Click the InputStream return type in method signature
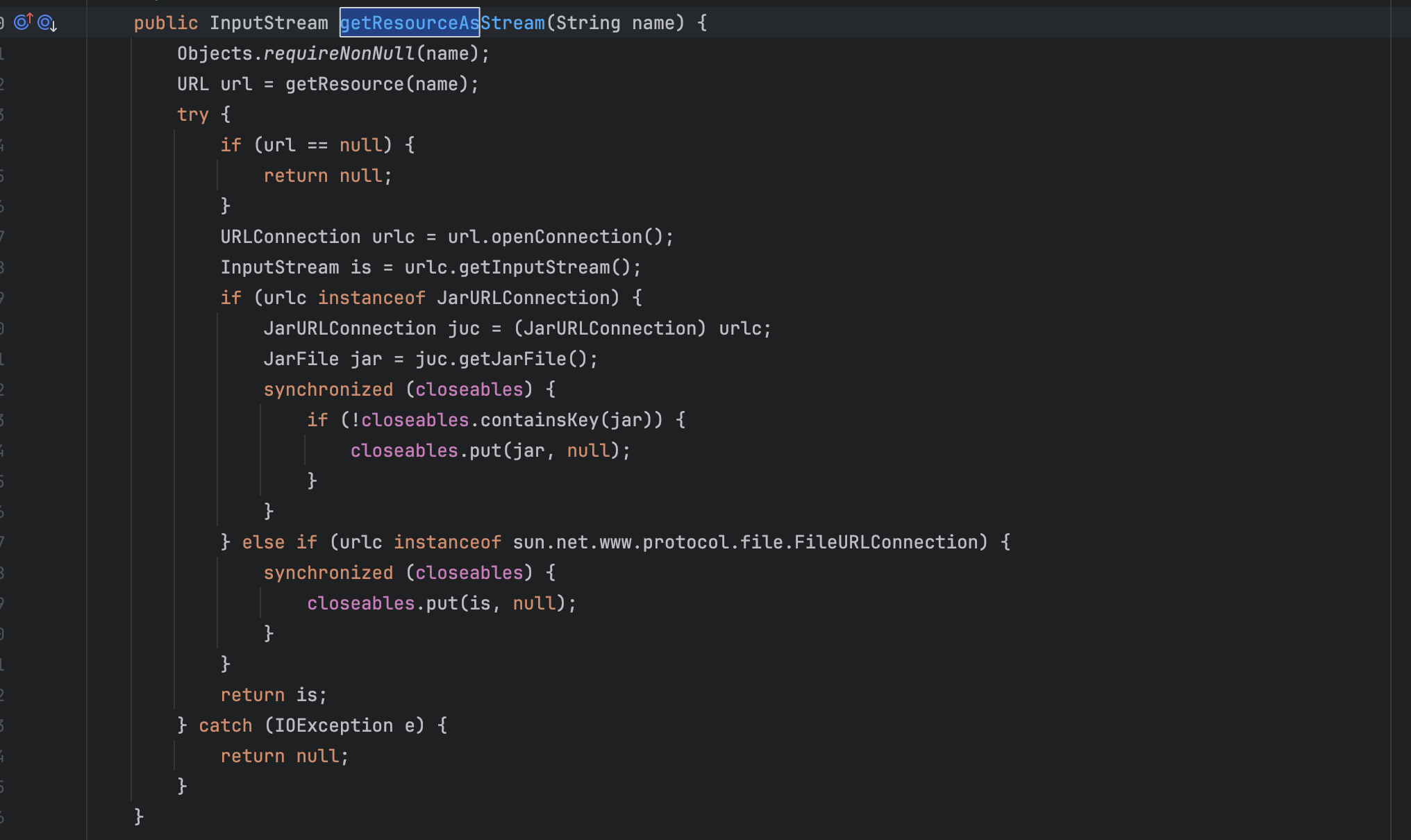Image resolution: width=1411 pixels, height=840 pixels. pos(269,23)
